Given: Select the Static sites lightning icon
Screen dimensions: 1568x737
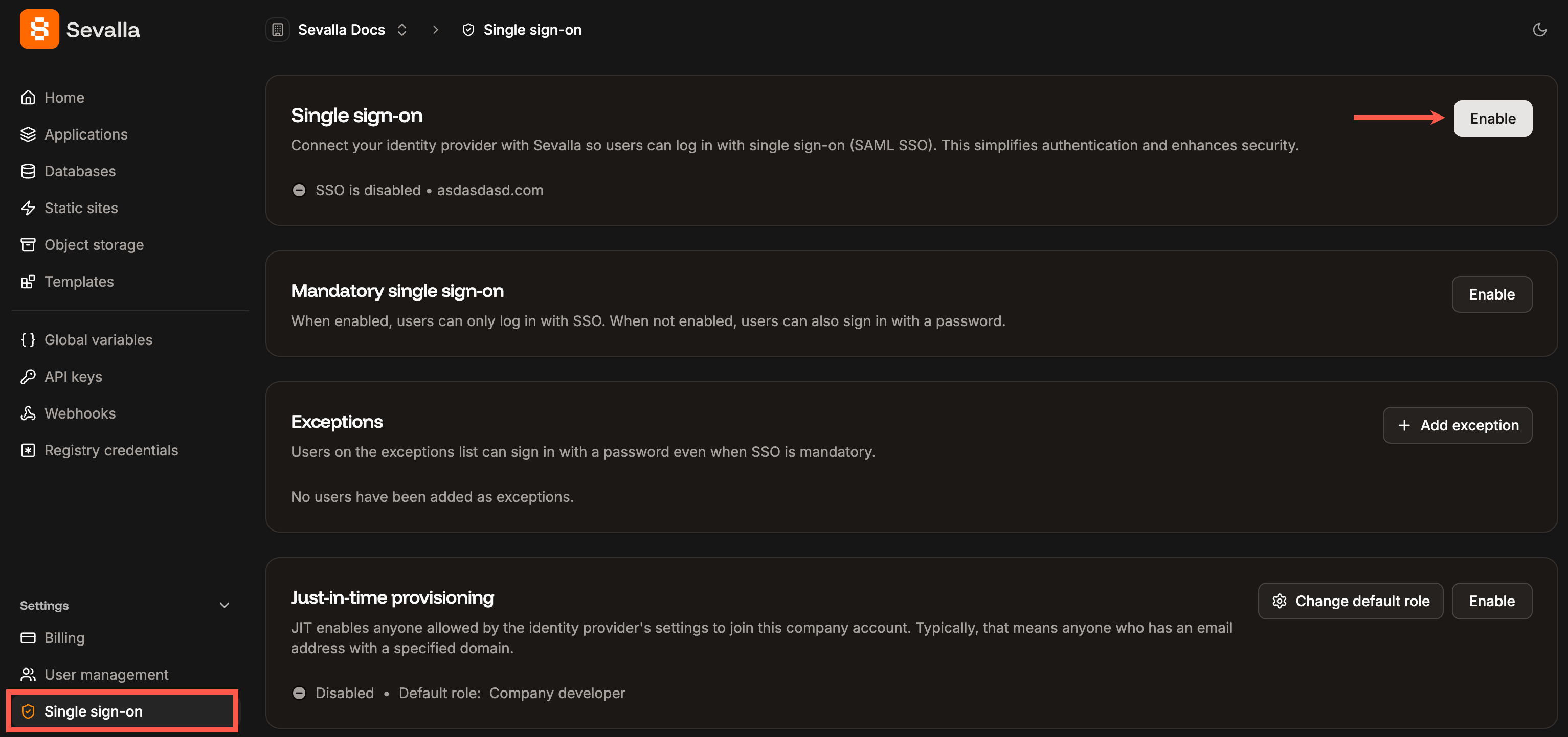Looking at the screenshot, I should [28, 208].
